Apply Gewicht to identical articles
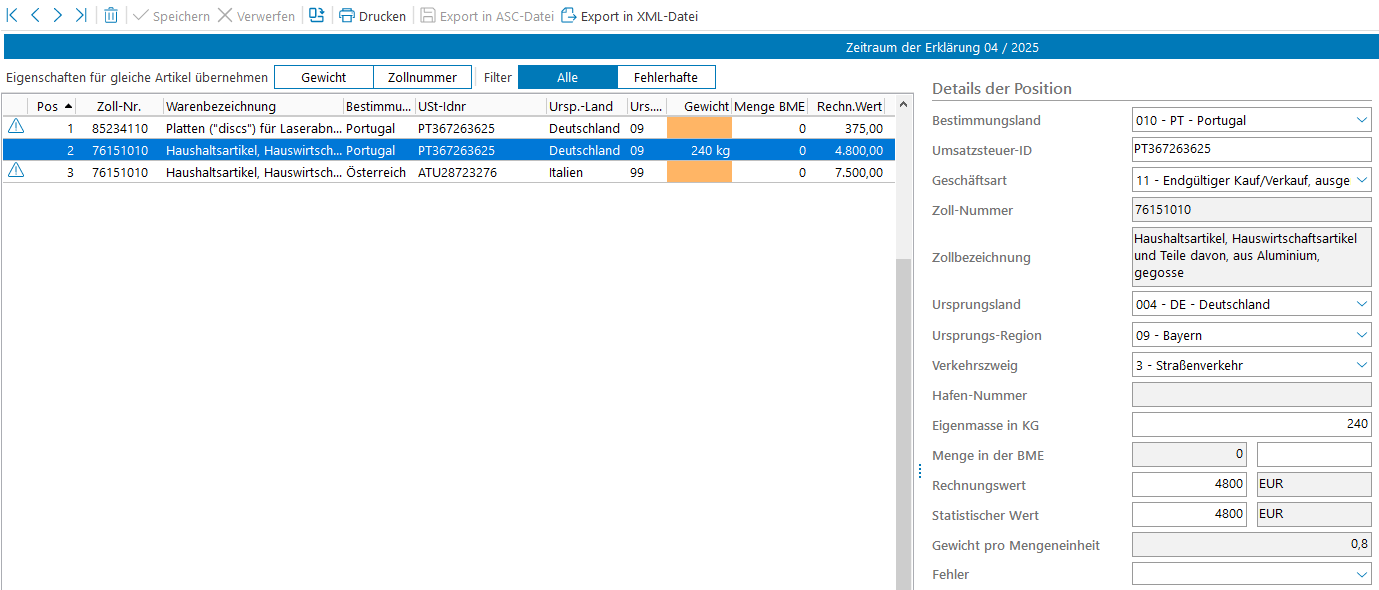The height and width of the screenshot is (590, 1379). 323,77
